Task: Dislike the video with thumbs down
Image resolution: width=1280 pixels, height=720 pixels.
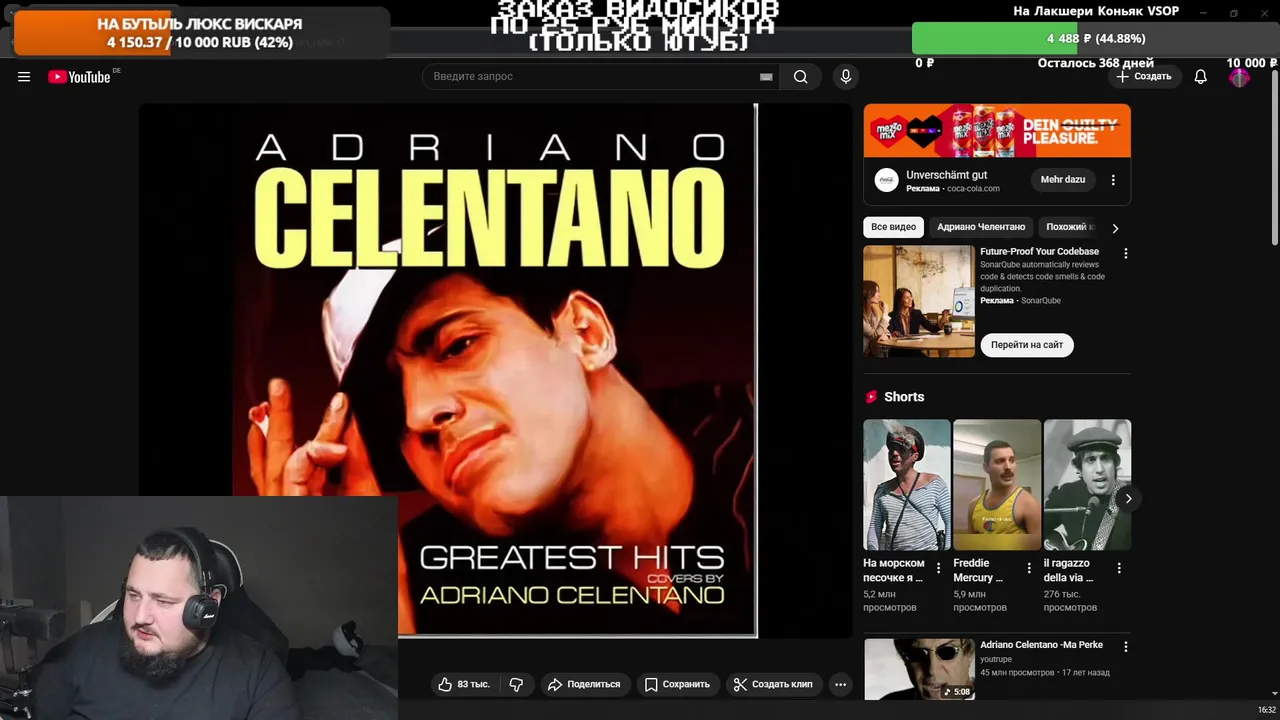Action: coord(516,684)
